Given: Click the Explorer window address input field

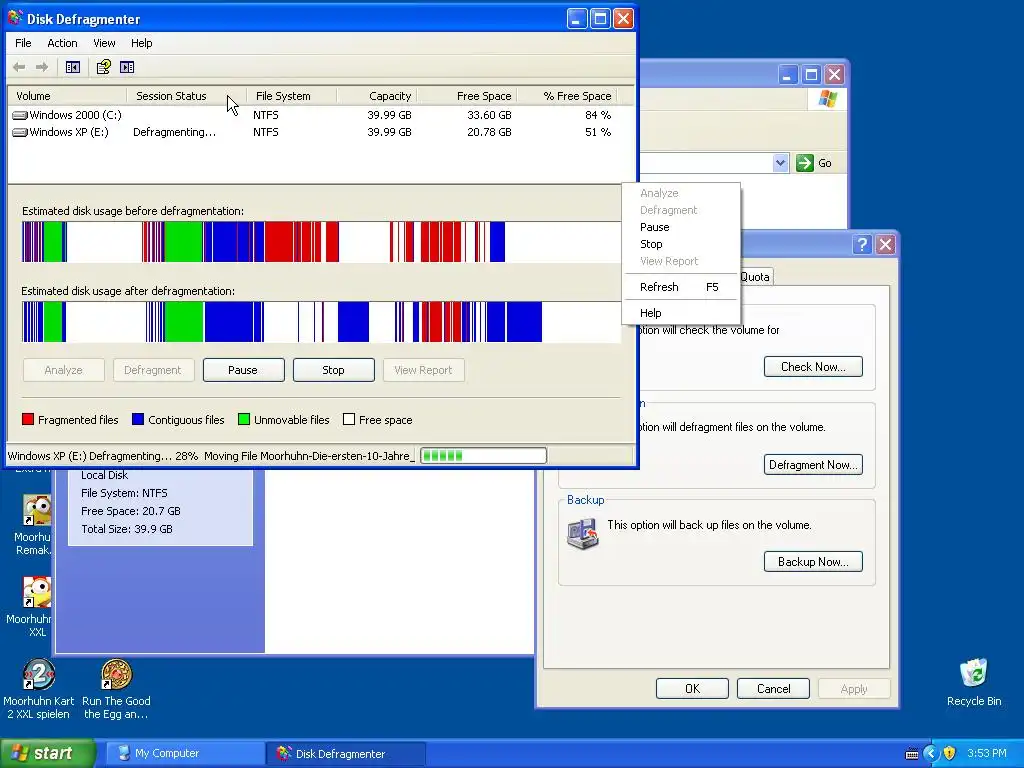Looking at the screenshot, I should tap(705, 163).
